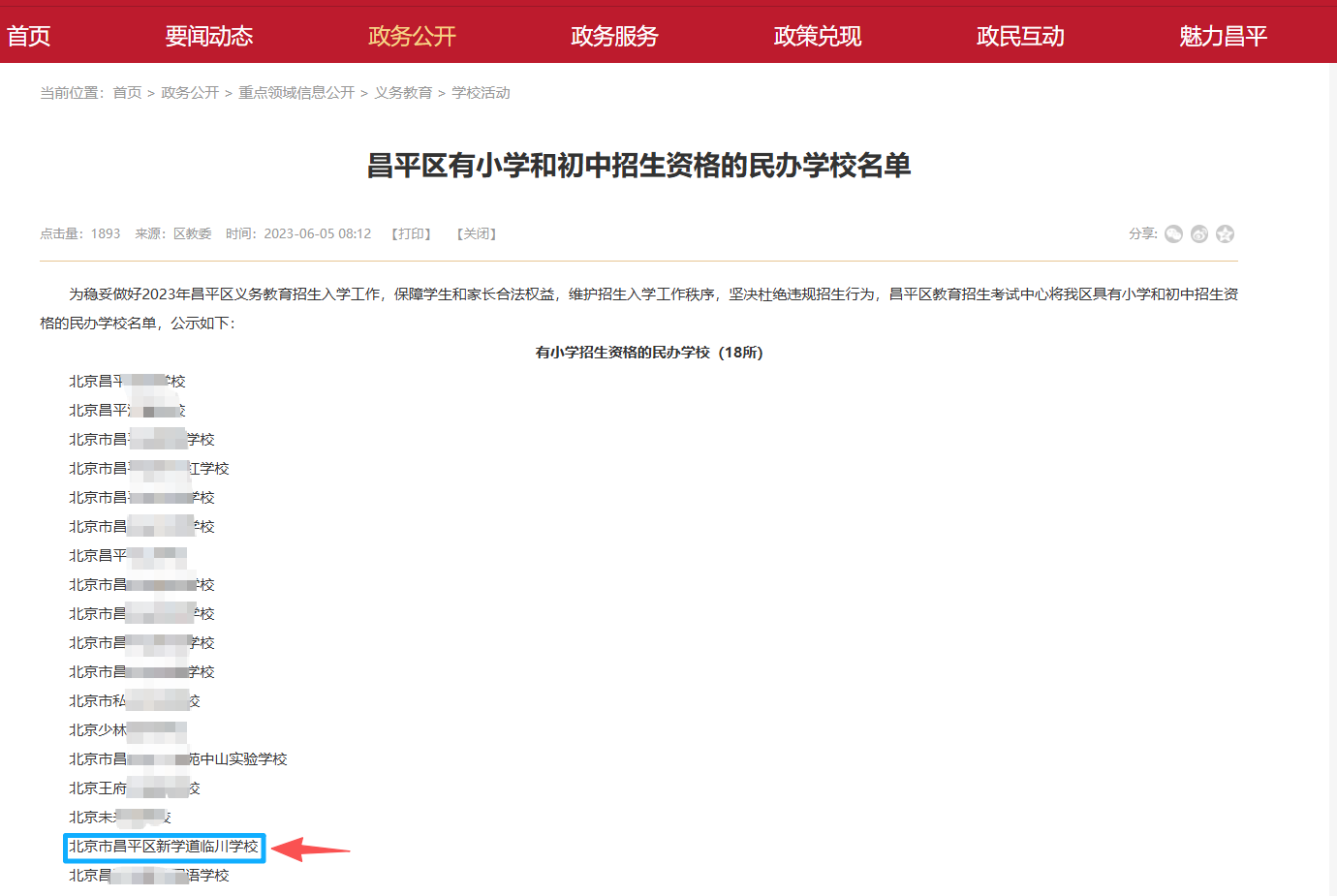Open the 重点领域信息公开 breadcrumb link
1337x896 pixels.
pyautogui.click(x=296, y=93)
